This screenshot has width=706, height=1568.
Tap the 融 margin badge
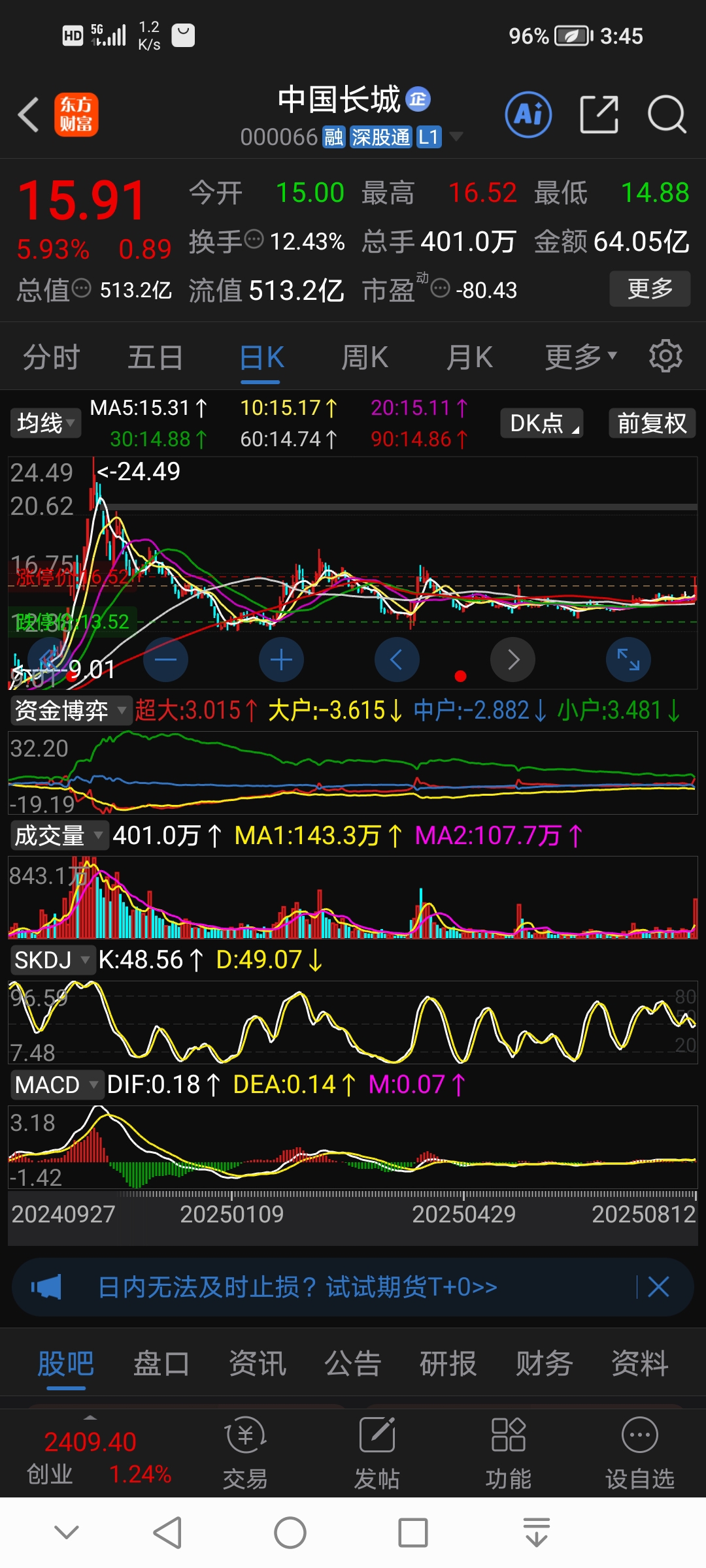pos(333,137)
